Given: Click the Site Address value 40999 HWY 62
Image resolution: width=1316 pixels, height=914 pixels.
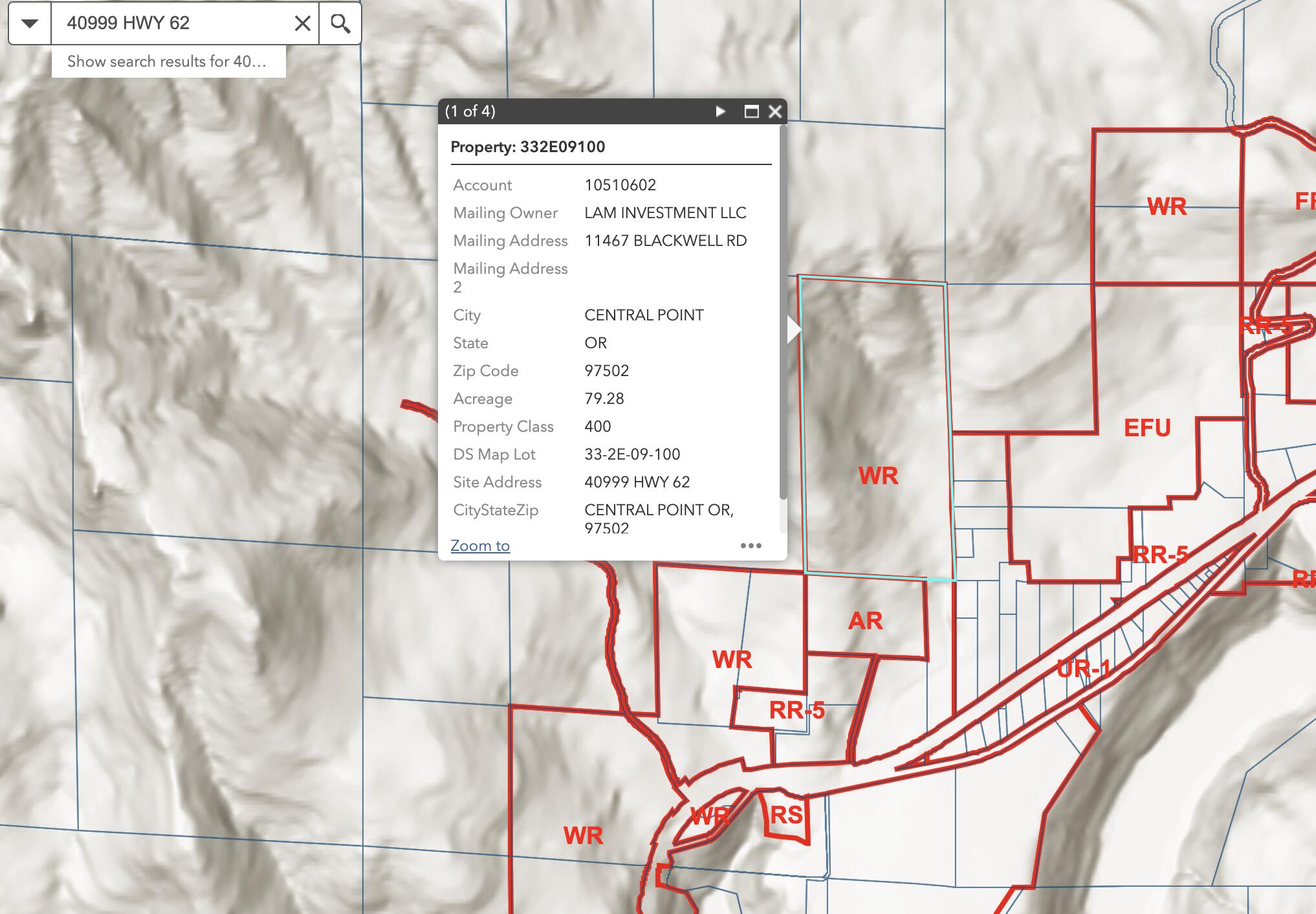Looking at the screenshot, I should [x=637, y=482].
